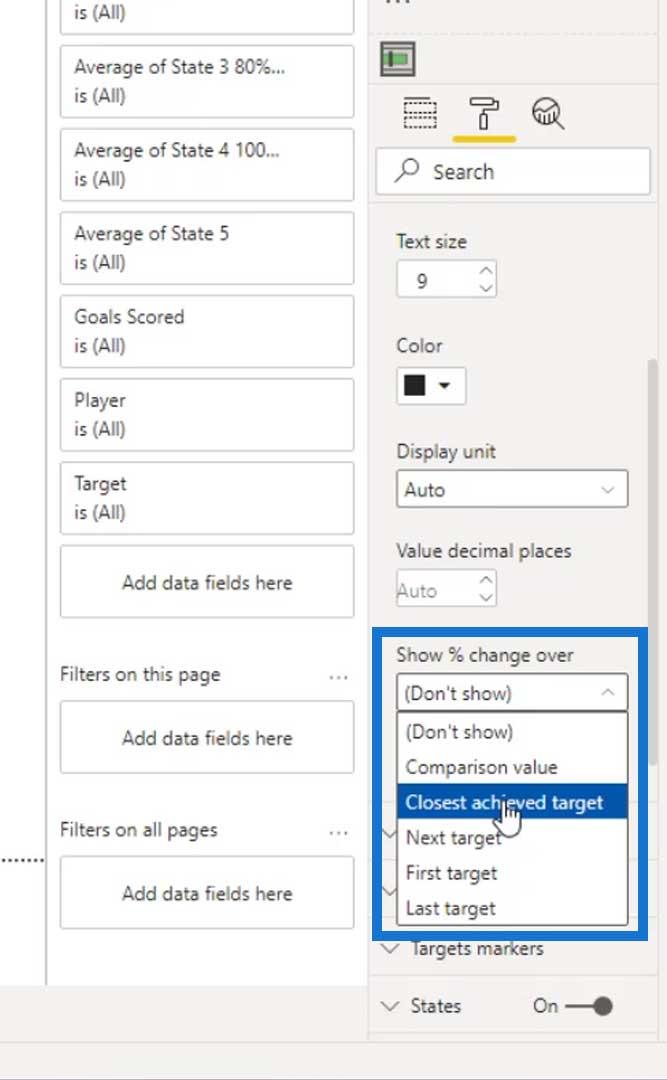Open the Analytics magnifier icon
The width and height of the screenshot is (667, 1080).
click(548, 112)
